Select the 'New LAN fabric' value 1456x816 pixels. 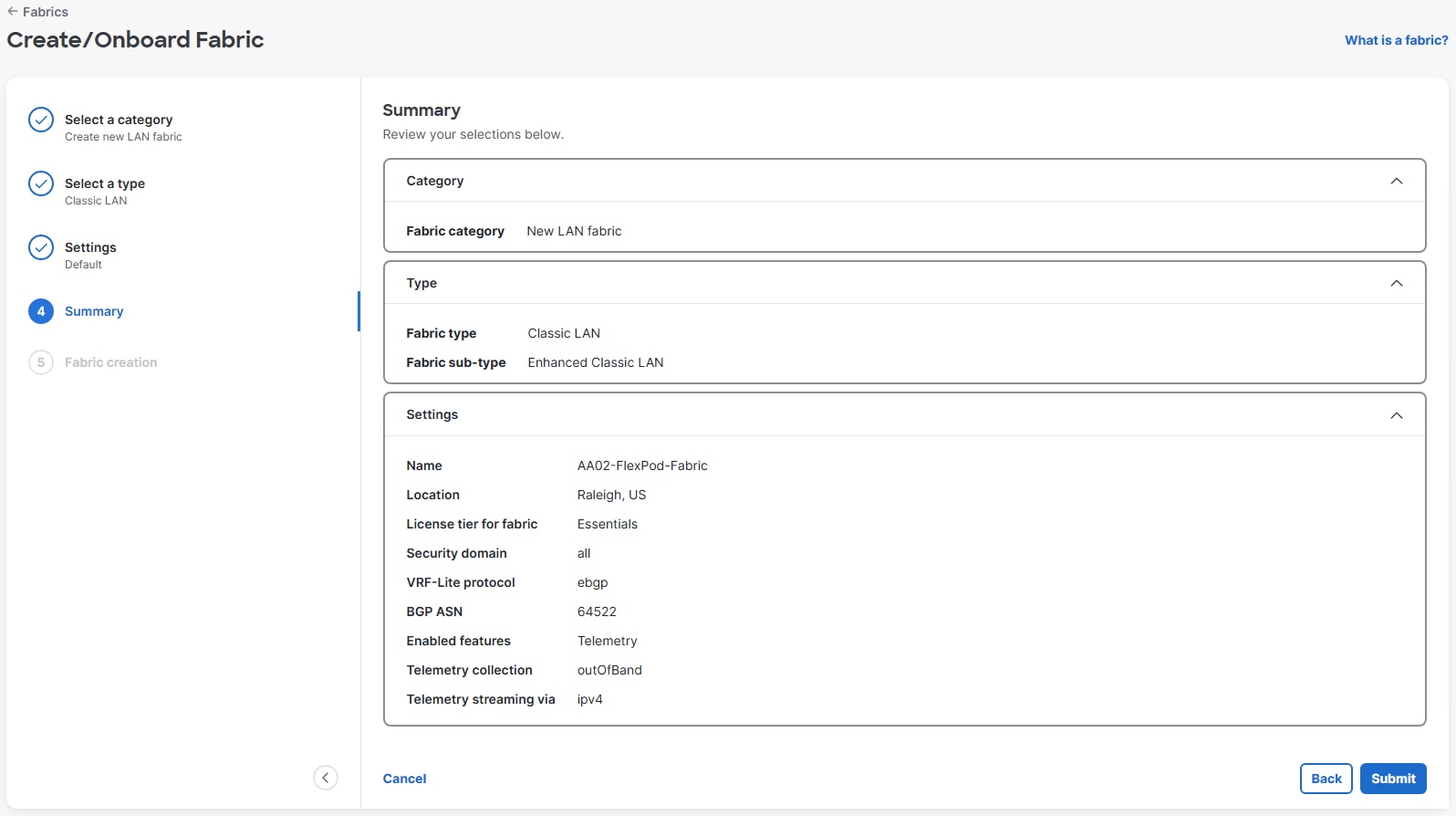(x=574, y=231)
